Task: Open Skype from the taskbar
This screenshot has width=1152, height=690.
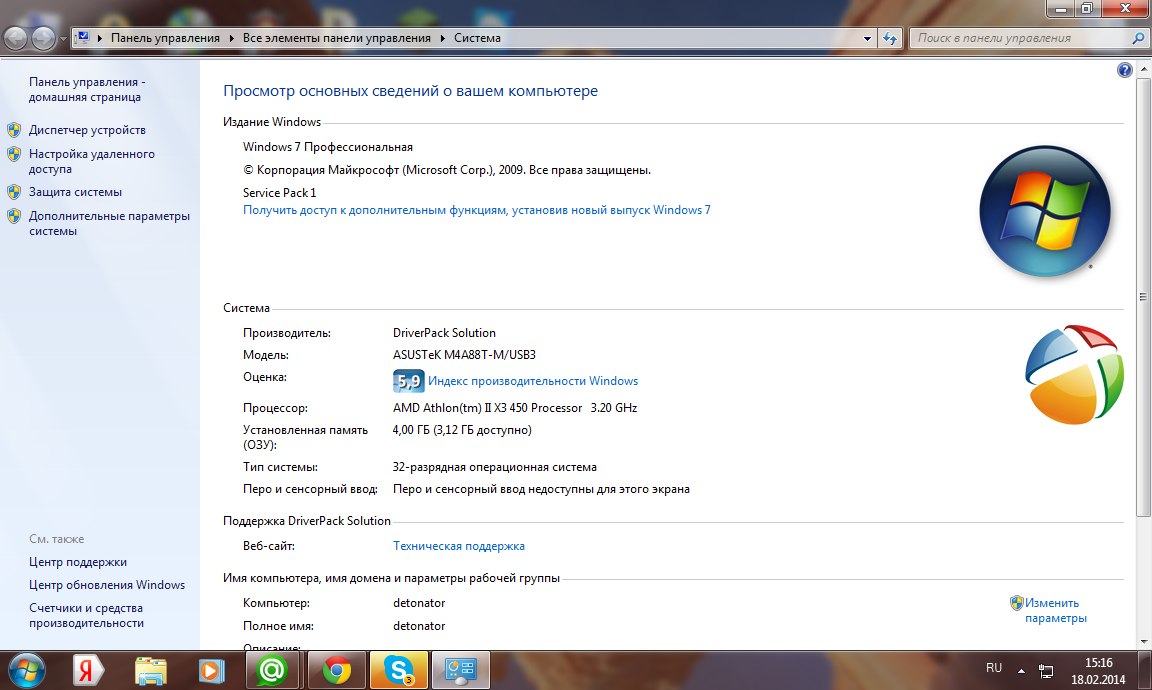Action: (x=399, y=670)
